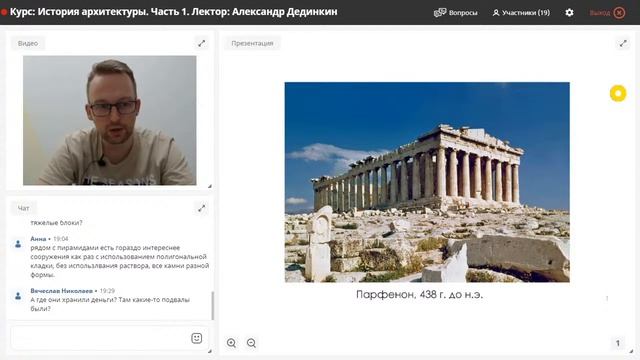This screenshot has width=640, height=360.
Task: Click Вячеслав Николаев's avatar in the chat
Action: pyautogui.click(x=18, y=296)
